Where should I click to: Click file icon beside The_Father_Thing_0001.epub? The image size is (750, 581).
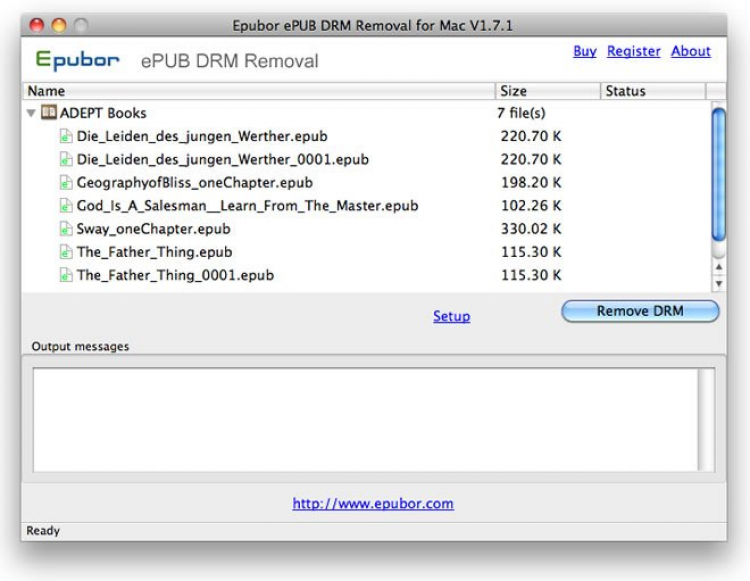67,275
